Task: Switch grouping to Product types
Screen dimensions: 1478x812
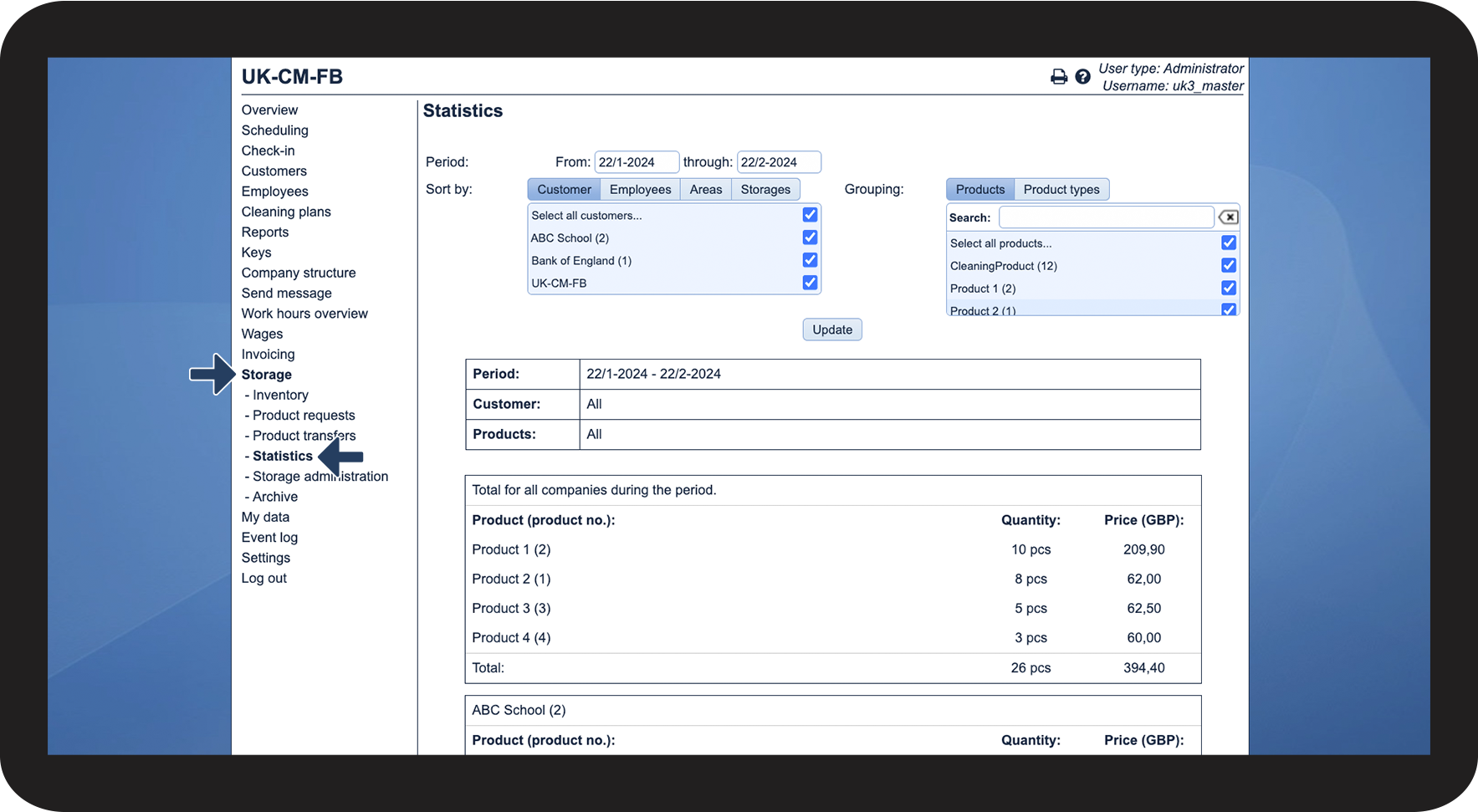Action: 1061,190
